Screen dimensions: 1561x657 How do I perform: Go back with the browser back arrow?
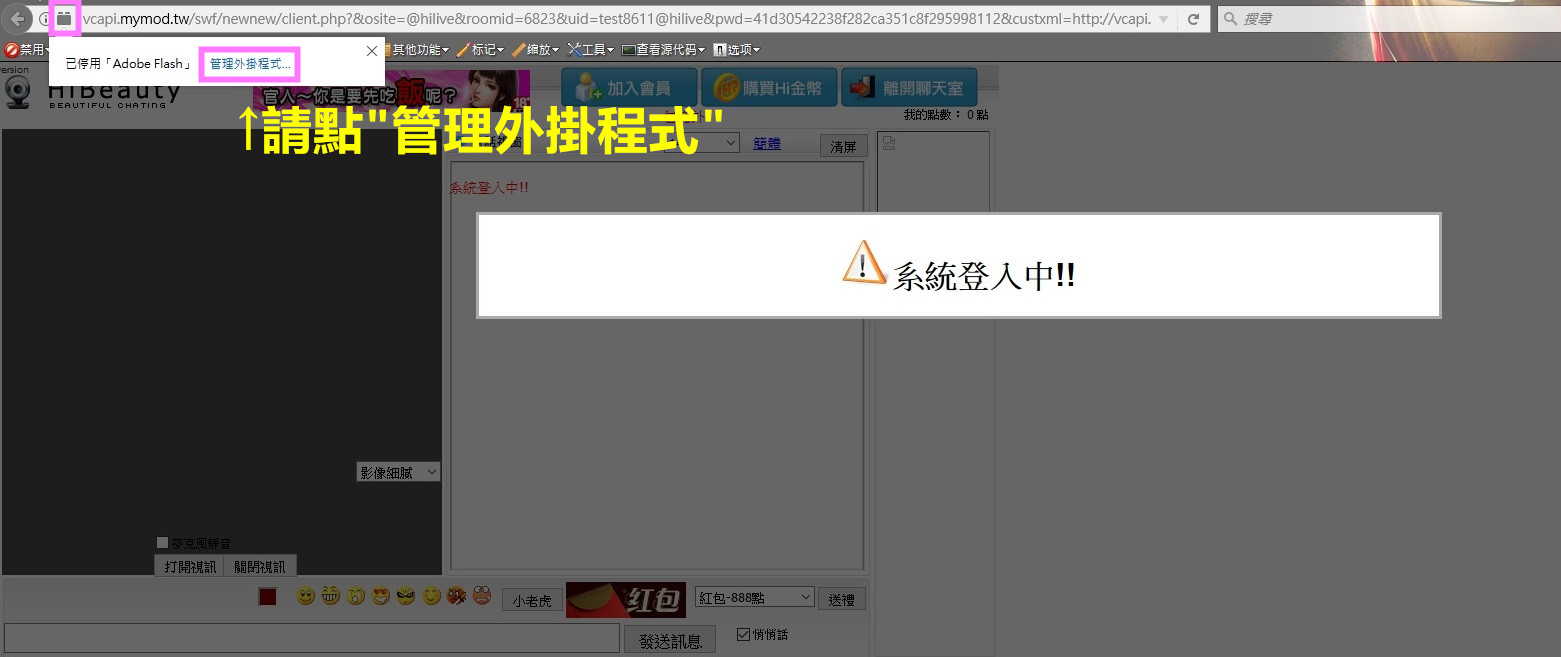[18, 19]
